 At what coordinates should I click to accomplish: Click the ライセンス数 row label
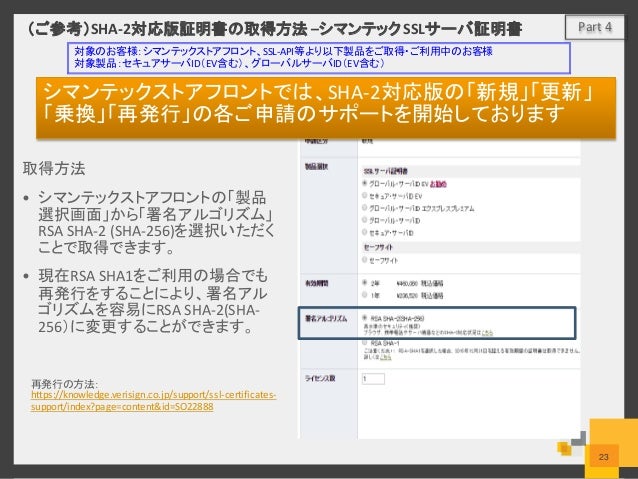pos(320,378)
